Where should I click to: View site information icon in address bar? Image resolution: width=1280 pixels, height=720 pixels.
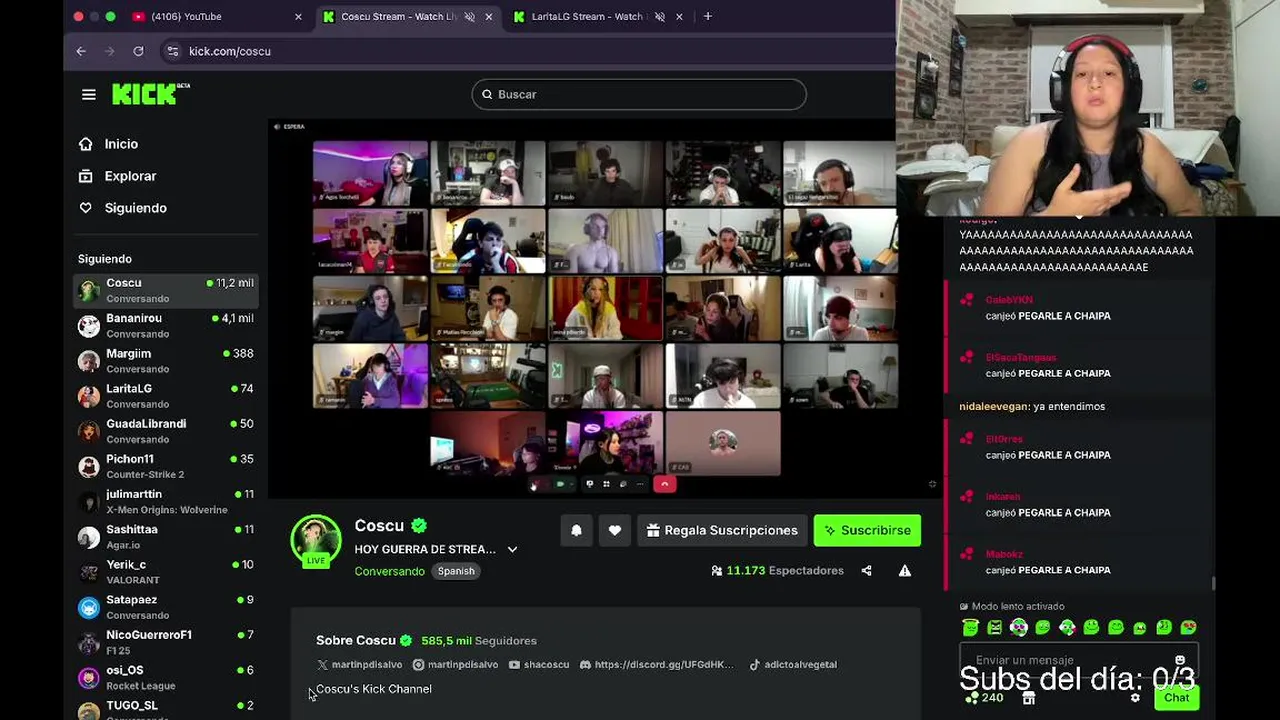point(173,51)
